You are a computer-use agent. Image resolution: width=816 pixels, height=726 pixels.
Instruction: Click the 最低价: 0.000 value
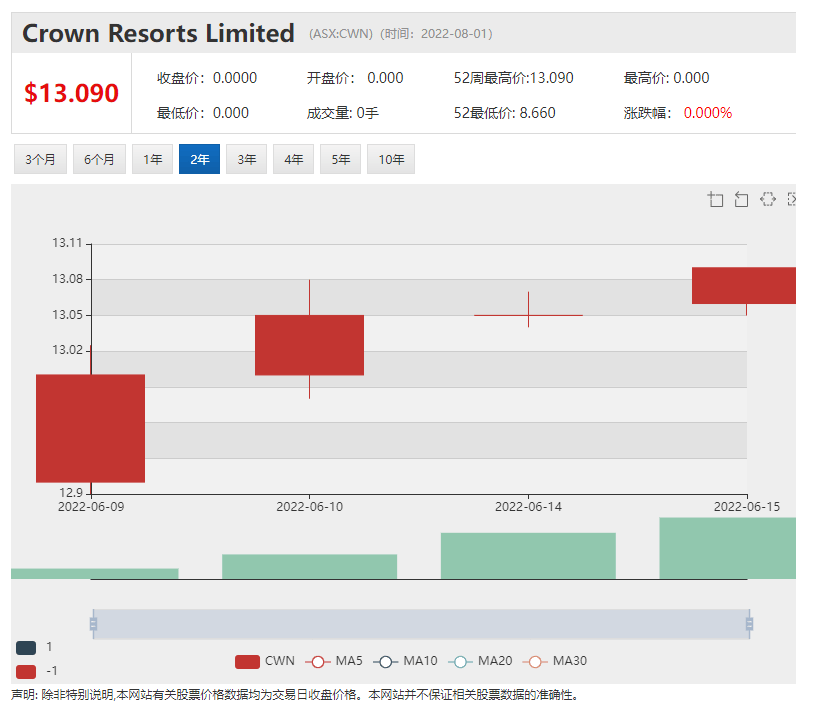203,113
